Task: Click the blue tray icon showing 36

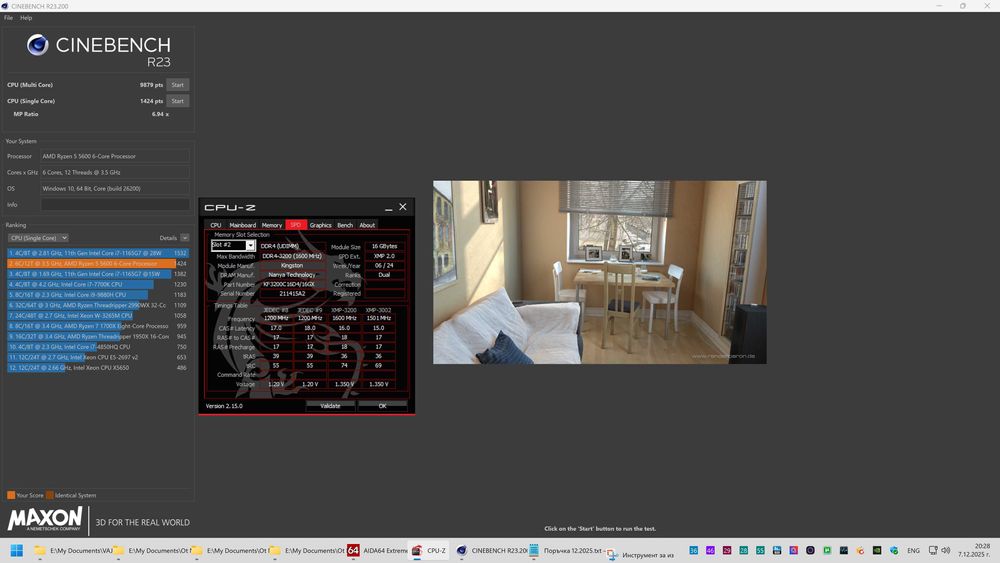Action: 693,550
